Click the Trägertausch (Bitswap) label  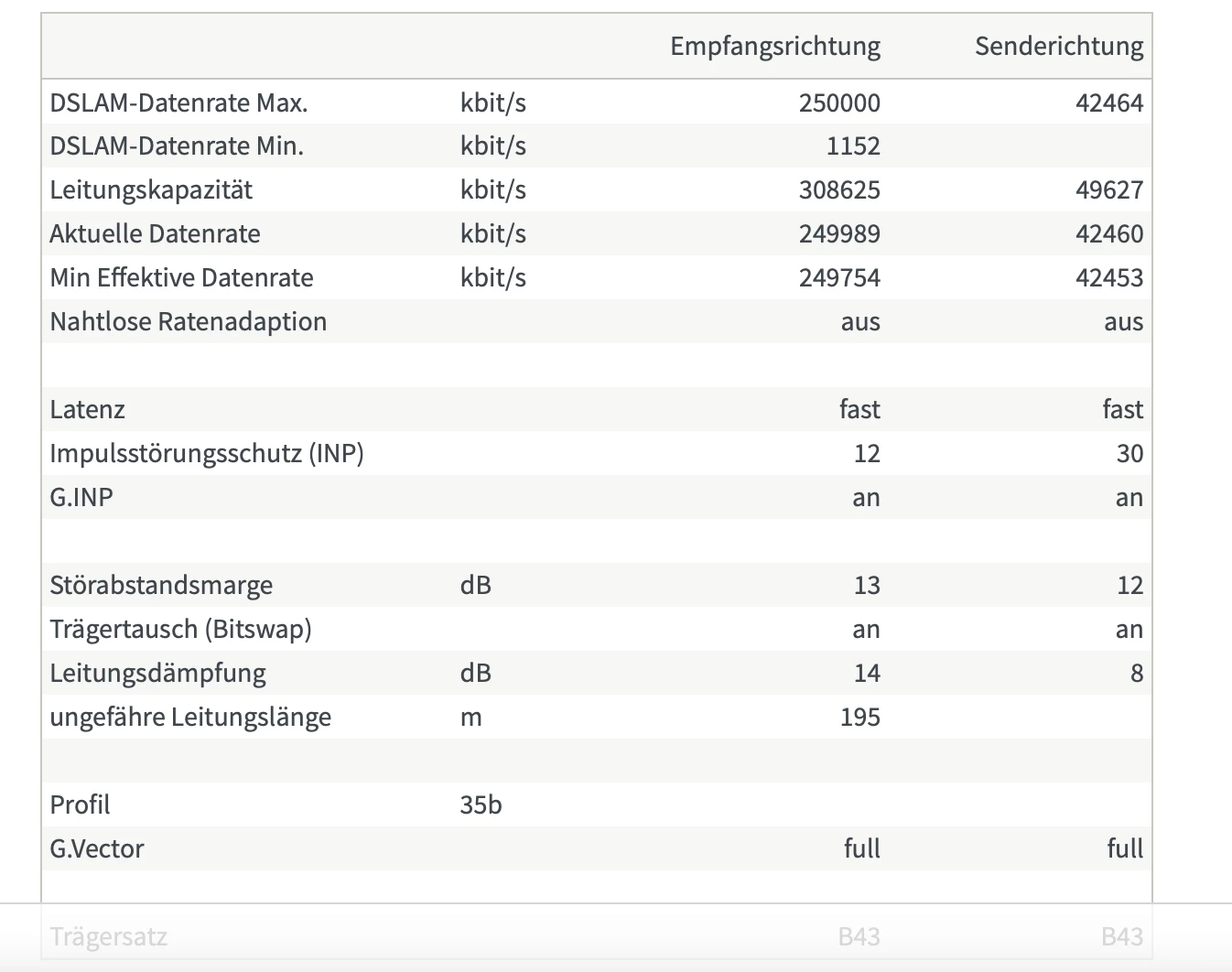[180, 630]
